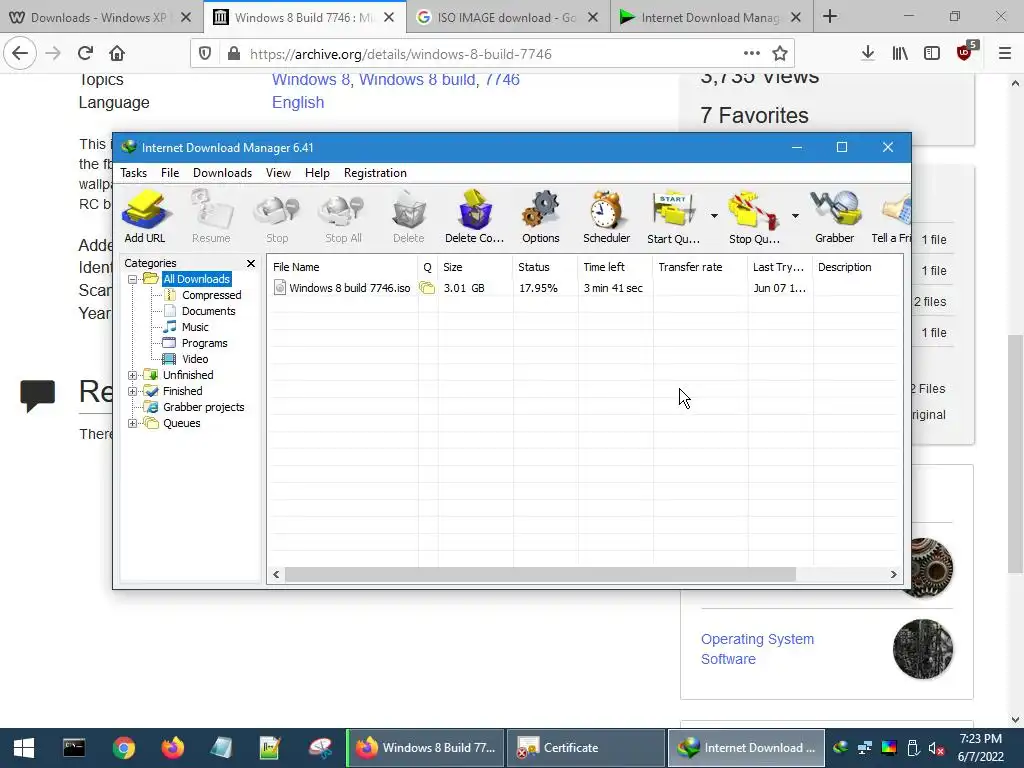Viewport: 1024px width, 768px height.
Task: Click the list scroll right arrow
Action: pyautogui.click(x=893, y=575)
